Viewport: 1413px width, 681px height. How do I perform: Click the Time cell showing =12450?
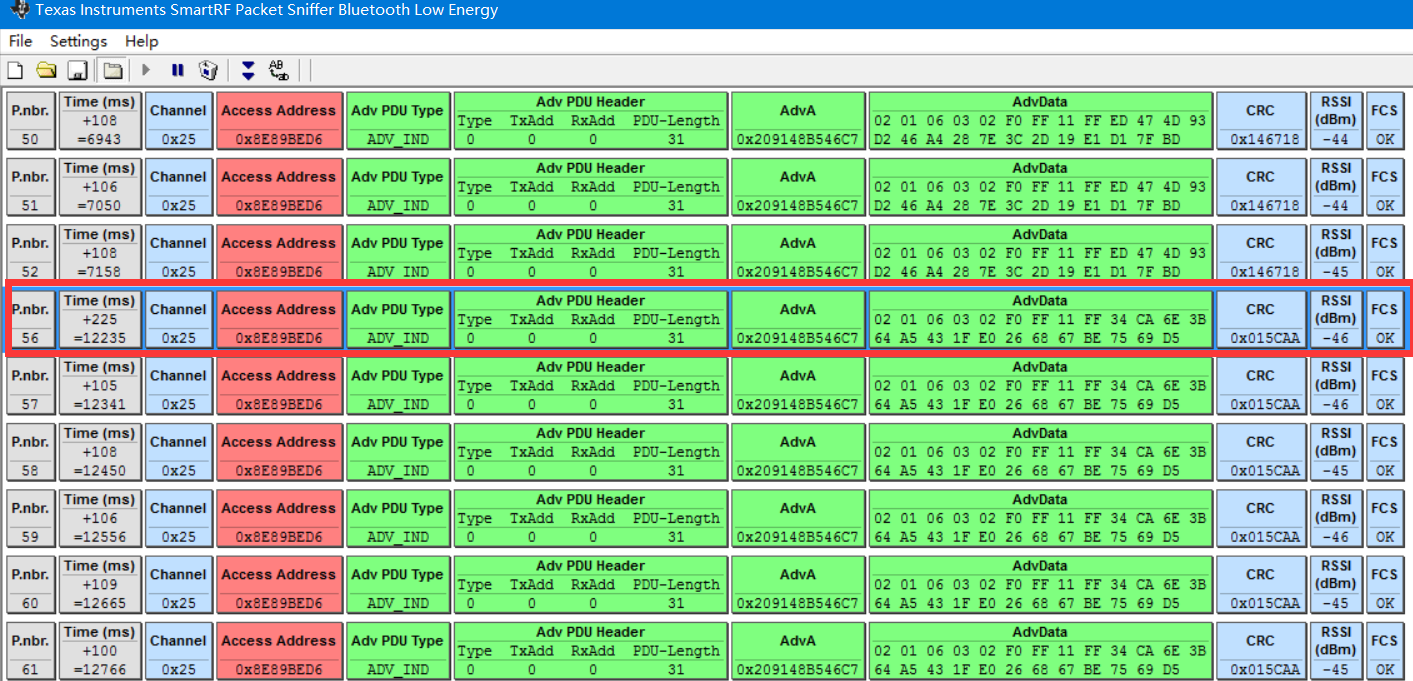[100, 452]
